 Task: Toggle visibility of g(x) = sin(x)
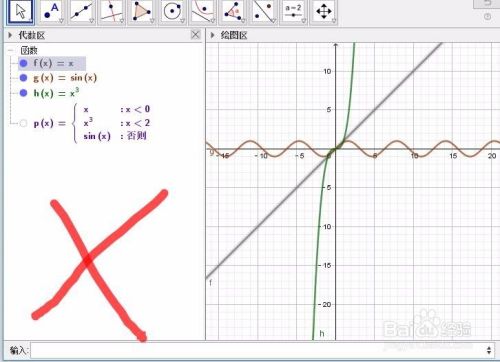tap(23, 78)
